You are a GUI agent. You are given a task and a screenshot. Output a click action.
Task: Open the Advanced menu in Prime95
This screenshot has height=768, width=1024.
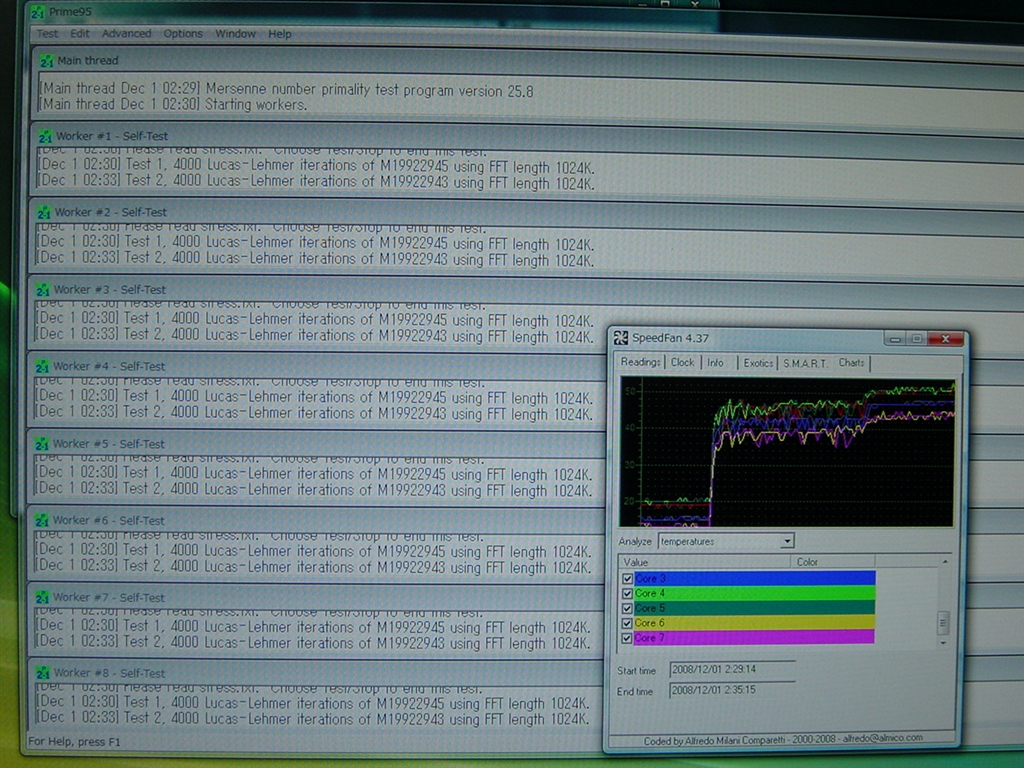(x=126, y=33)
